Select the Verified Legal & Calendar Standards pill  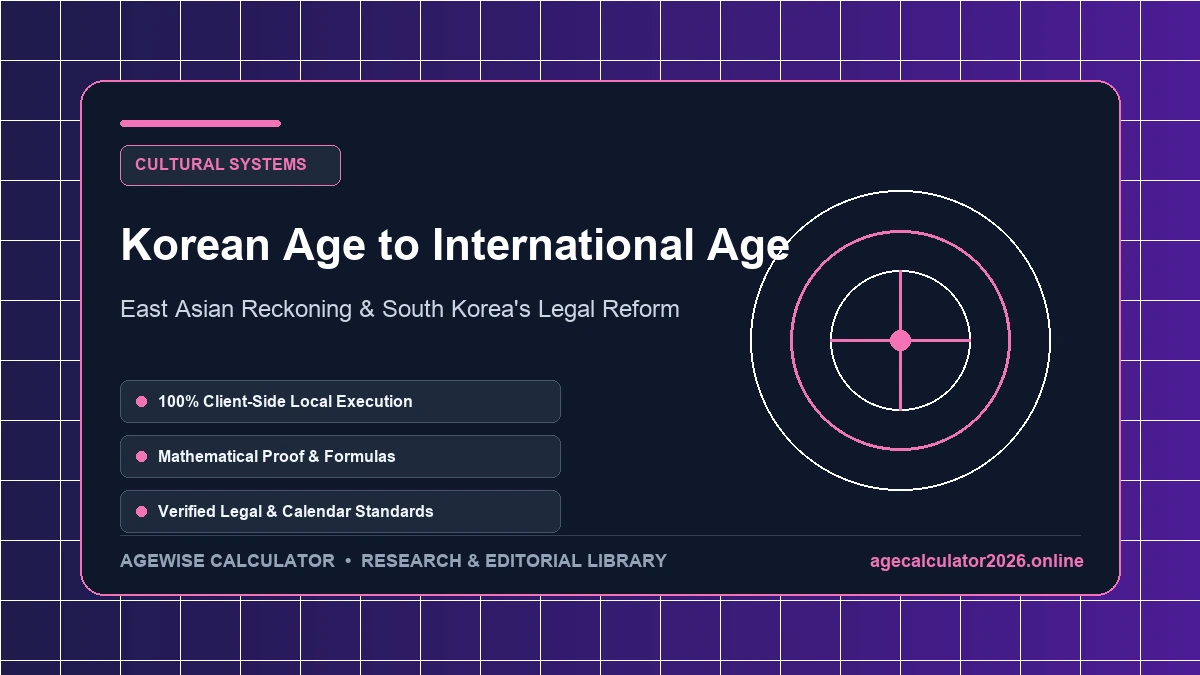(340, 511)
